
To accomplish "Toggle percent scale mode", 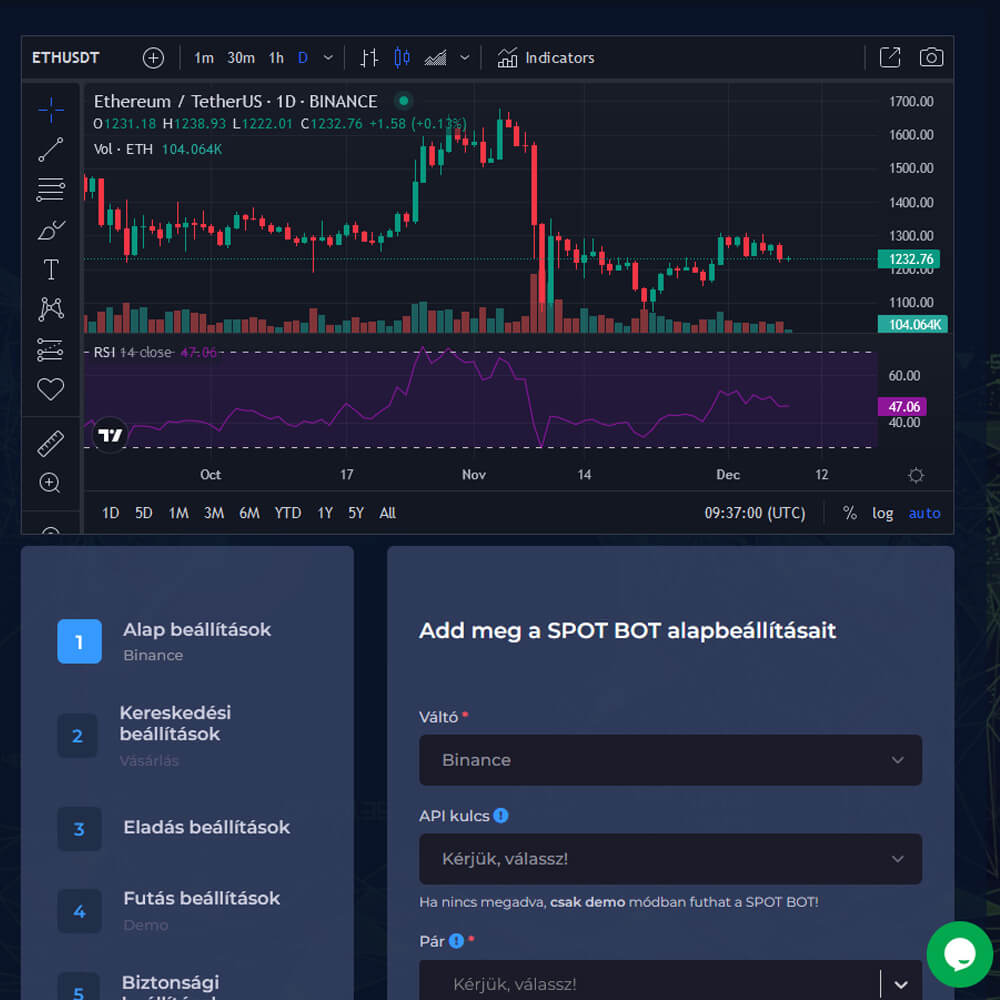I will [849, 513].
